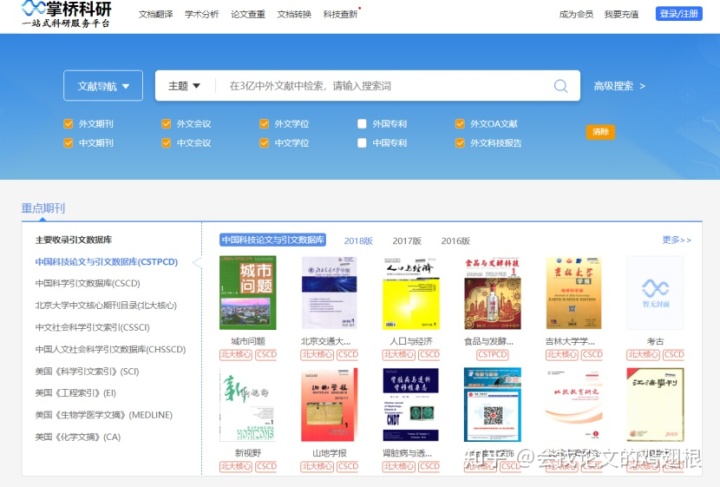The width and height of the screenshot is (720, 487).
Task: Click the magnifier search icon
Action: coord(560,86)
